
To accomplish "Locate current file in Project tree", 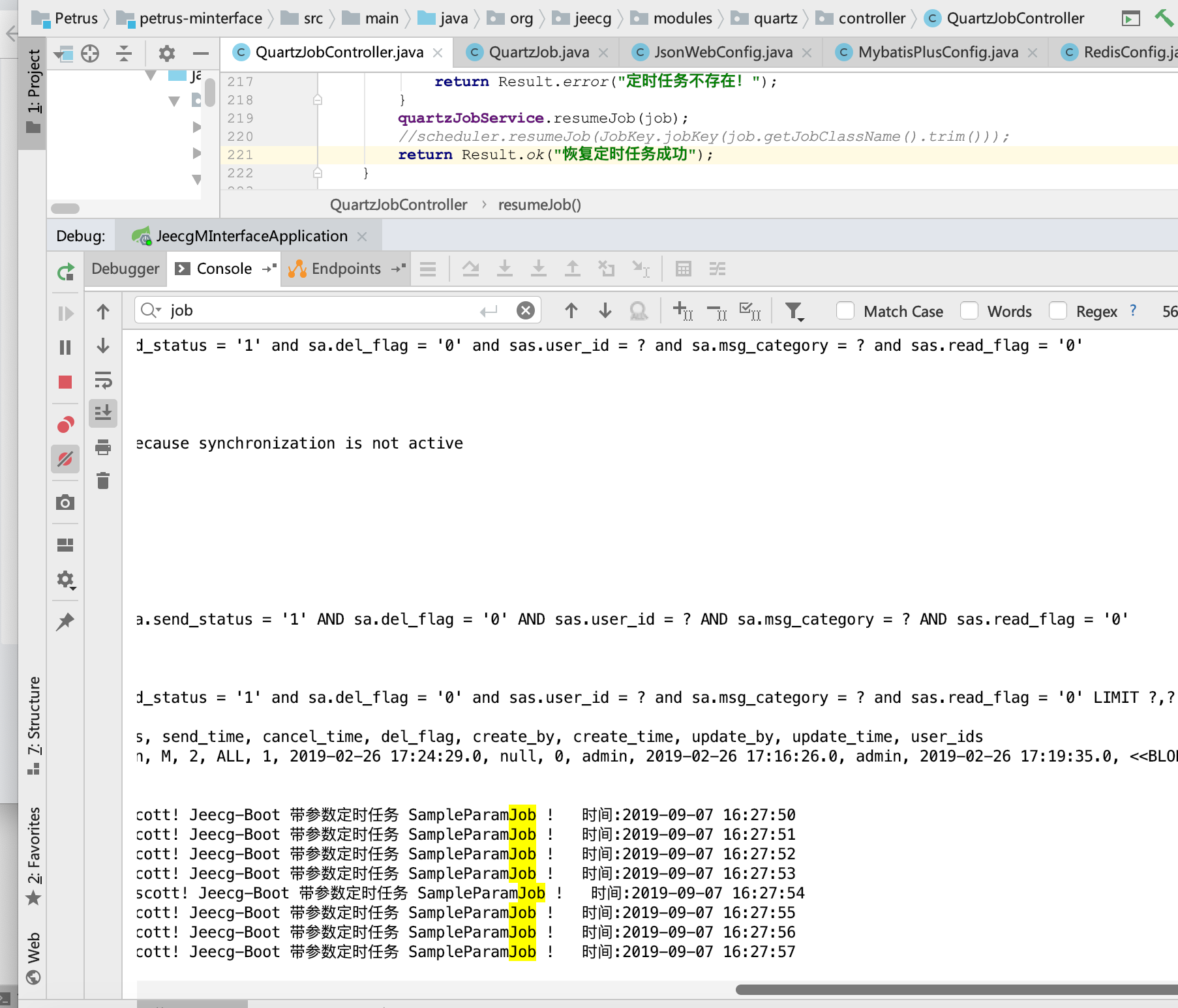I will click(x=90, y=53).
